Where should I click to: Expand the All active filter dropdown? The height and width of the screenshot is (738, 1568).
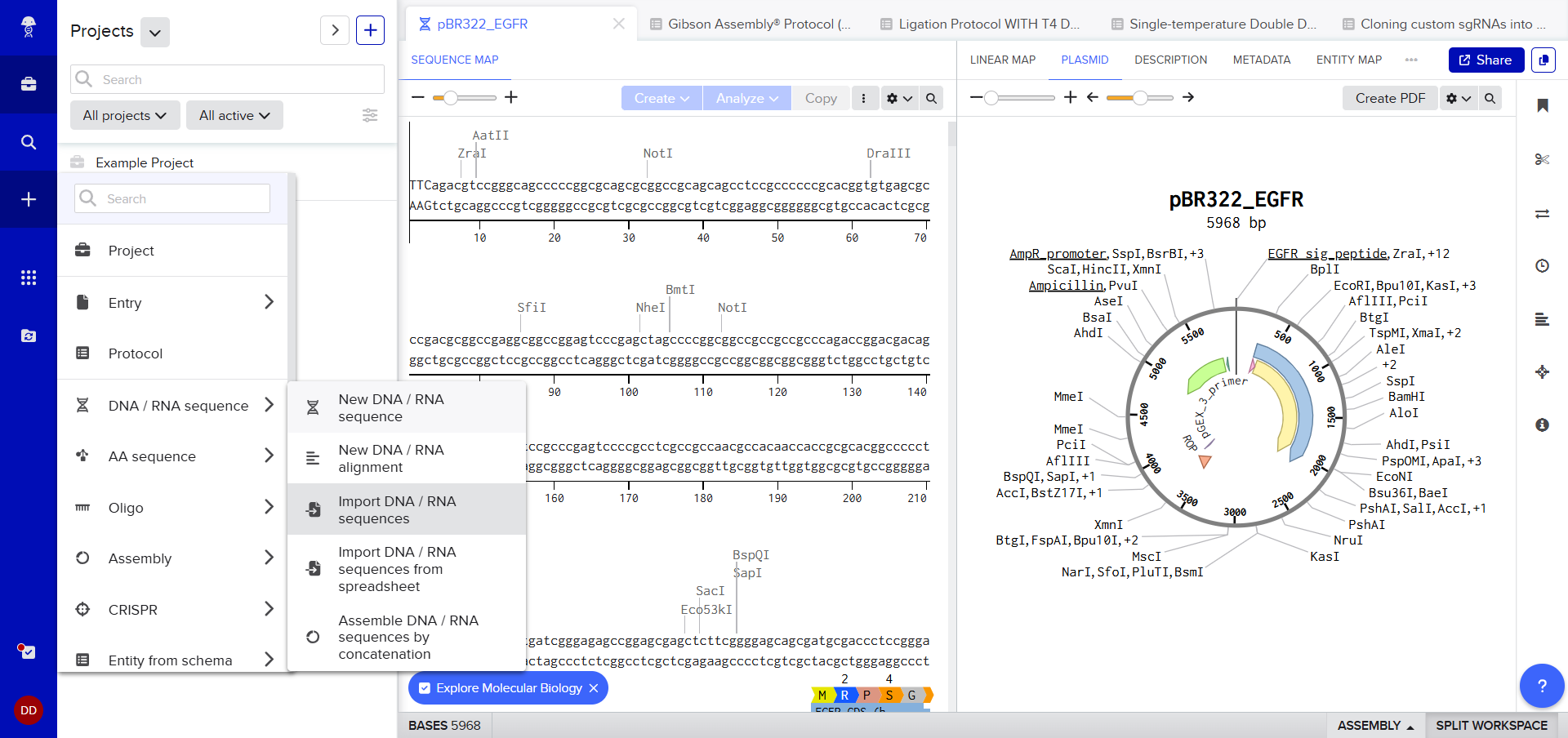234,115
